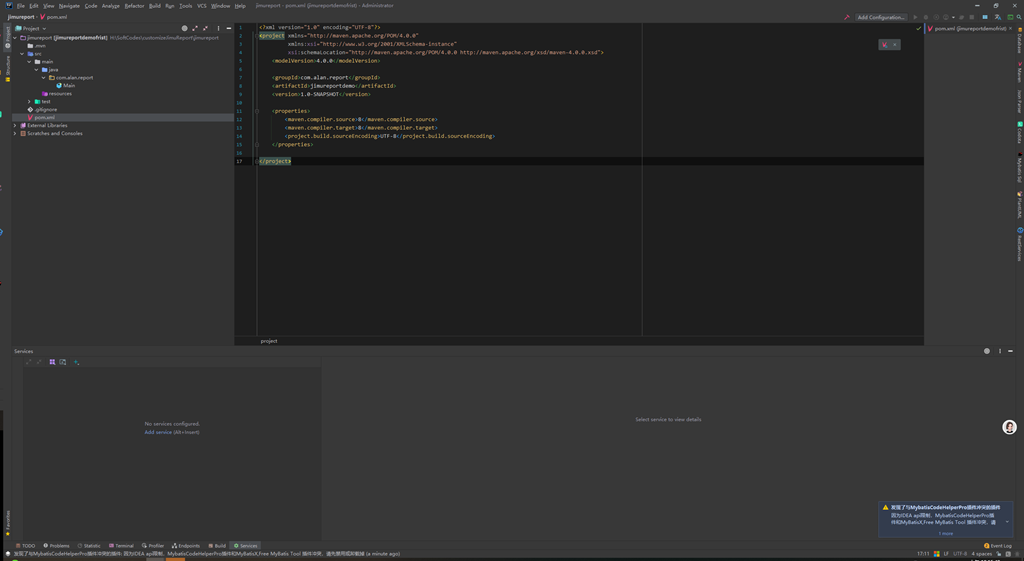
Task: Collapse the main folder
Action: [x=29, y=61]
